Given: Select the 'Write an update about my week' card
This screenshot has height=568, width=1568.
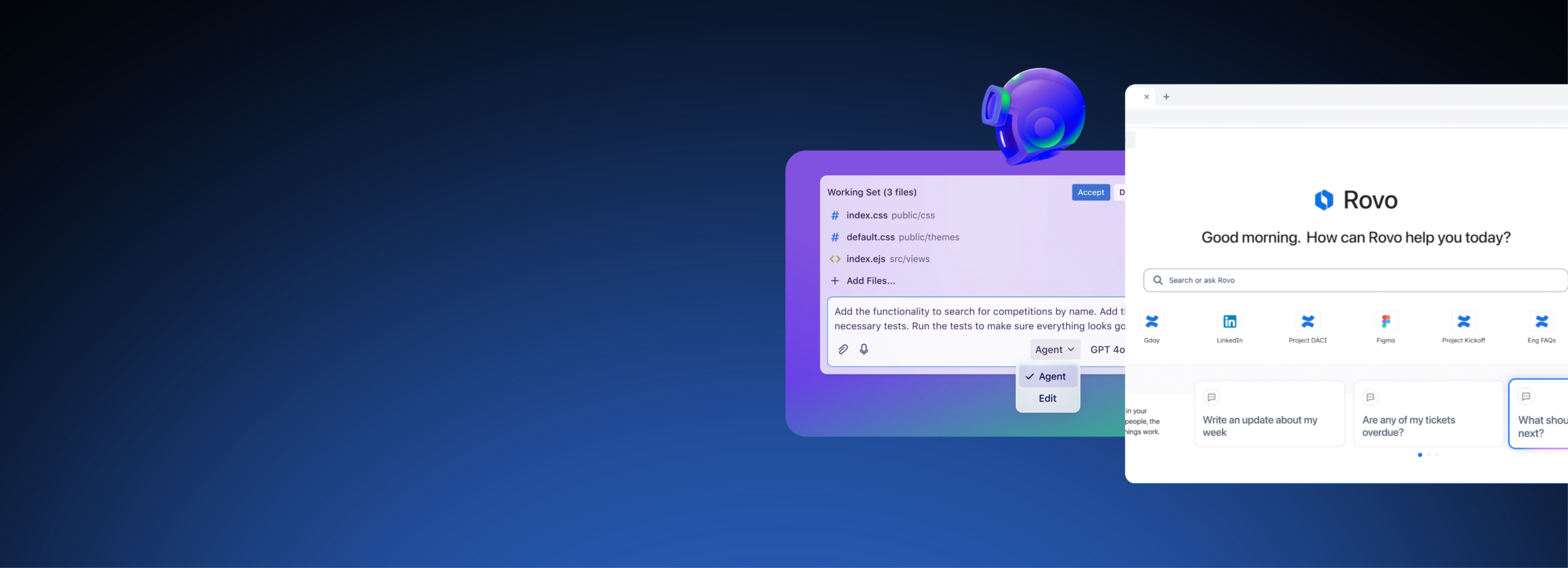Looking at the screenshot, I should tap(1269, 414).
